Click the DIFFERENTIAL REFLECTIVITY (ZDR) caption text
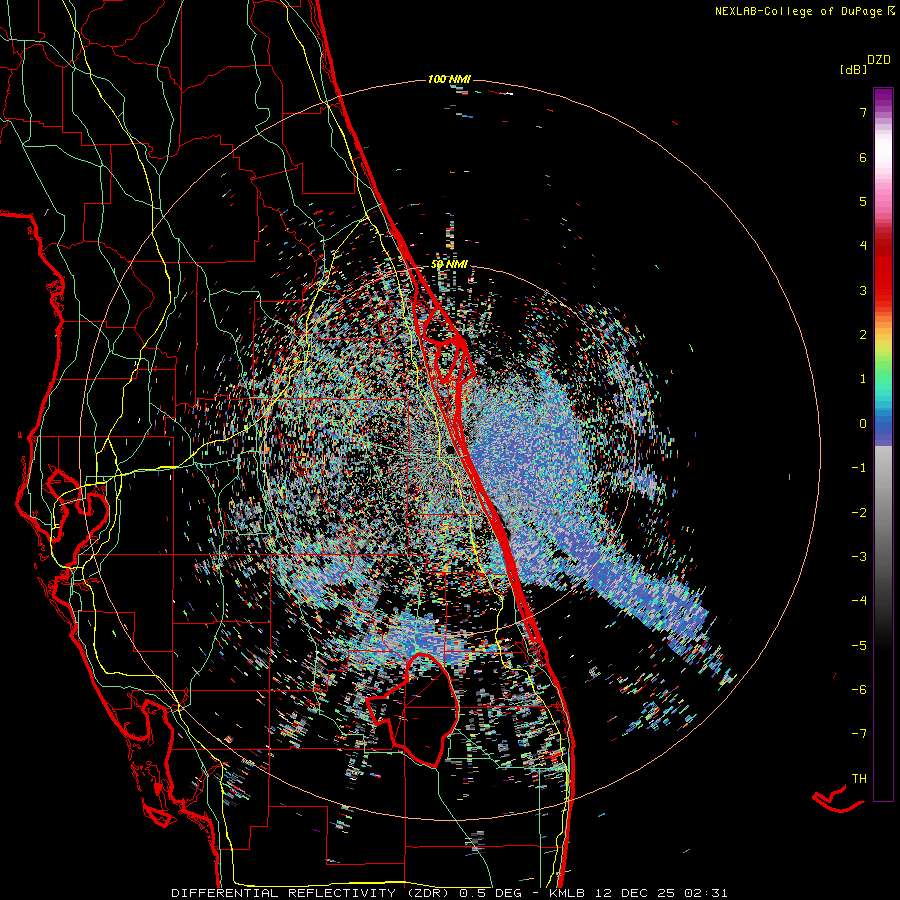900x900 pixels. point(313,893)
